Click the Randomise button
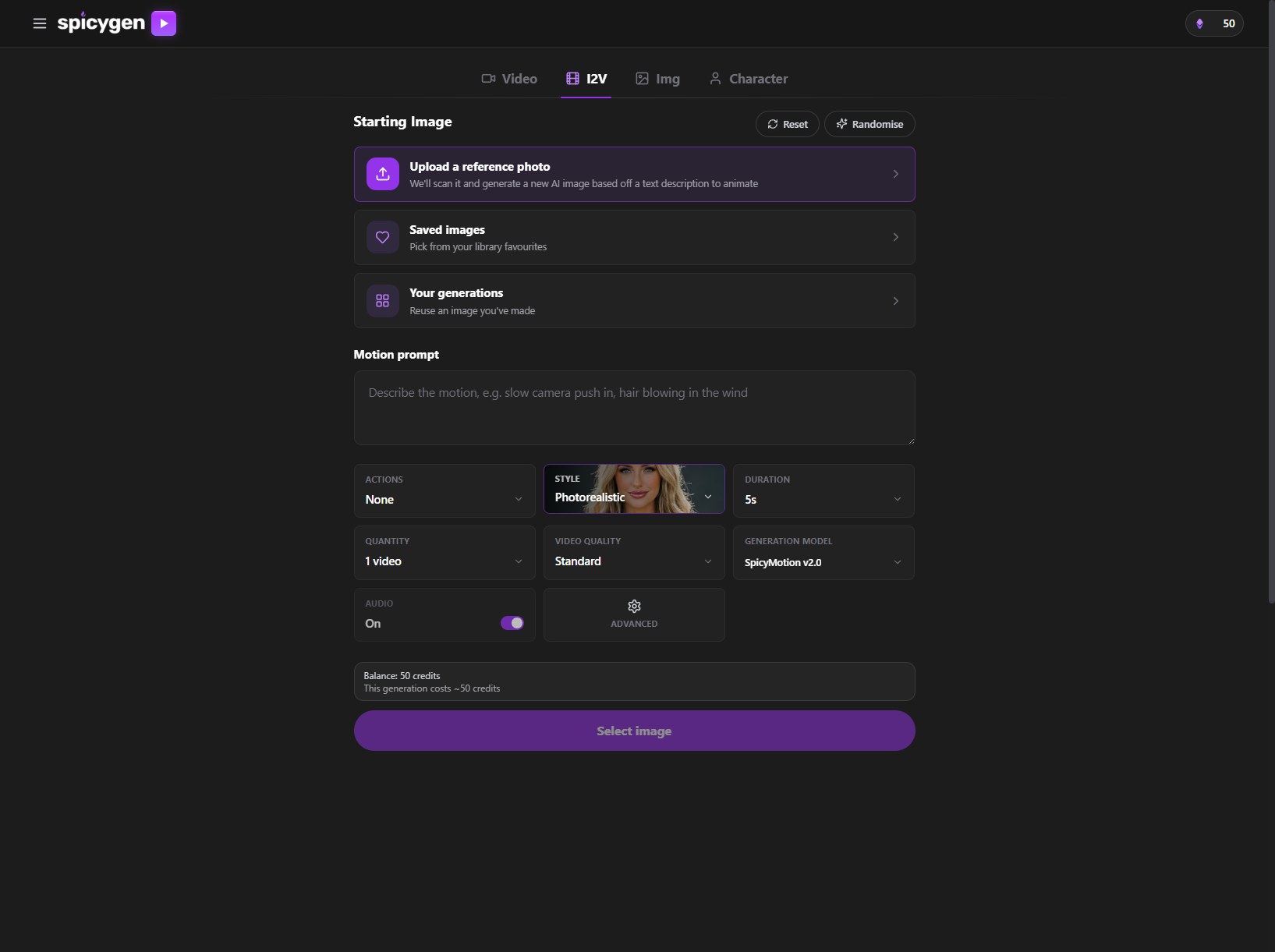The height and width of the screenshot is (952, 1275). point(869,124)
